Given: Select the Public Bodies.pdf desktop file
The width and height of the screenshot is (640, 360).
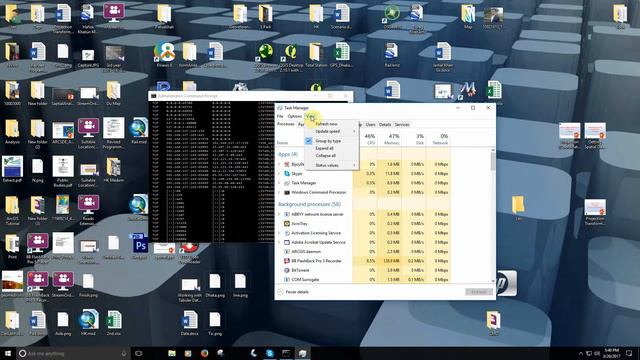Looking at the screenshot, I should 63,171.
